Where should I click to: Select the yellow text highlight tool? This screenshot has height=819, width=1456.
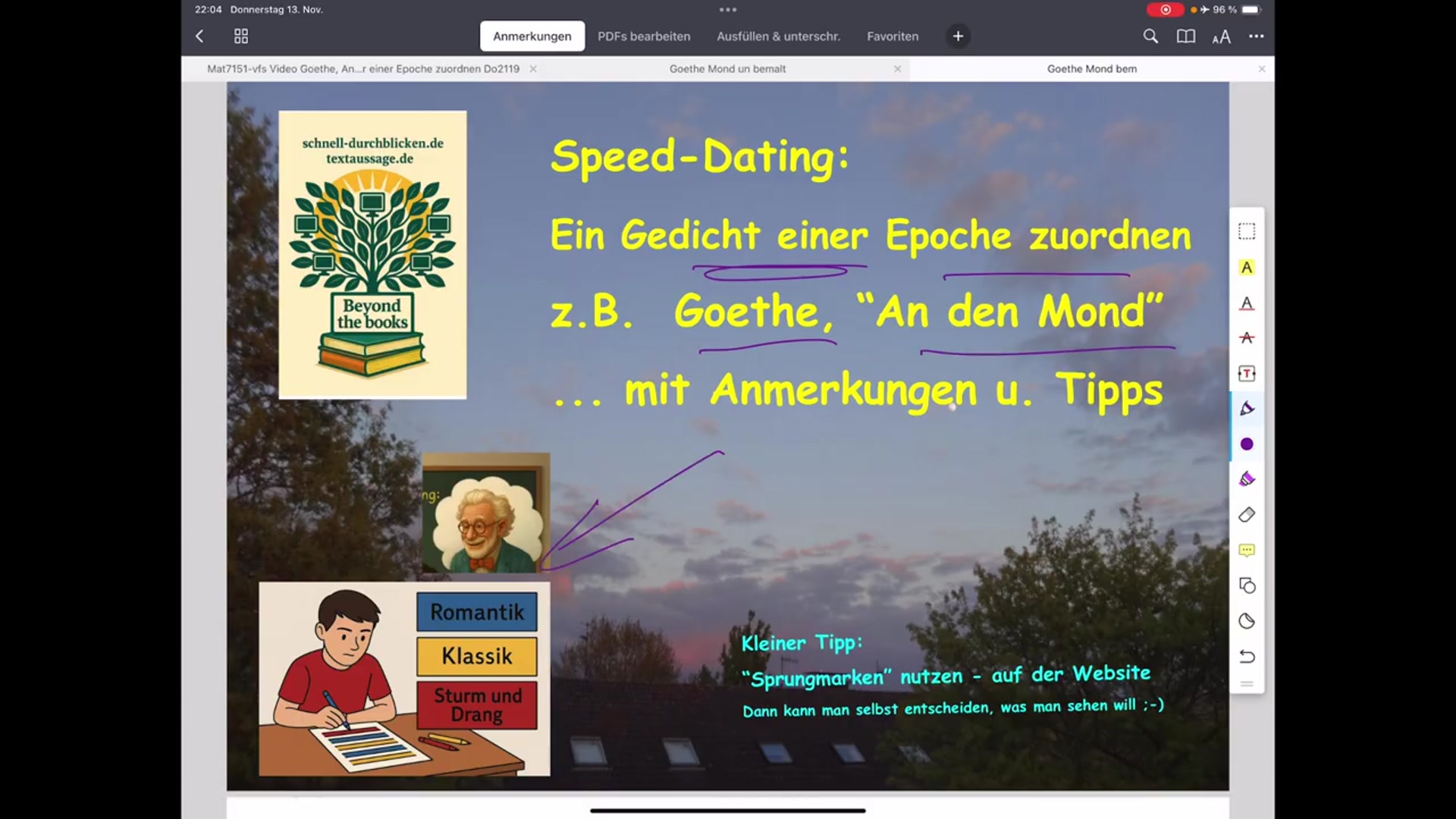[x=1247, y=268]
